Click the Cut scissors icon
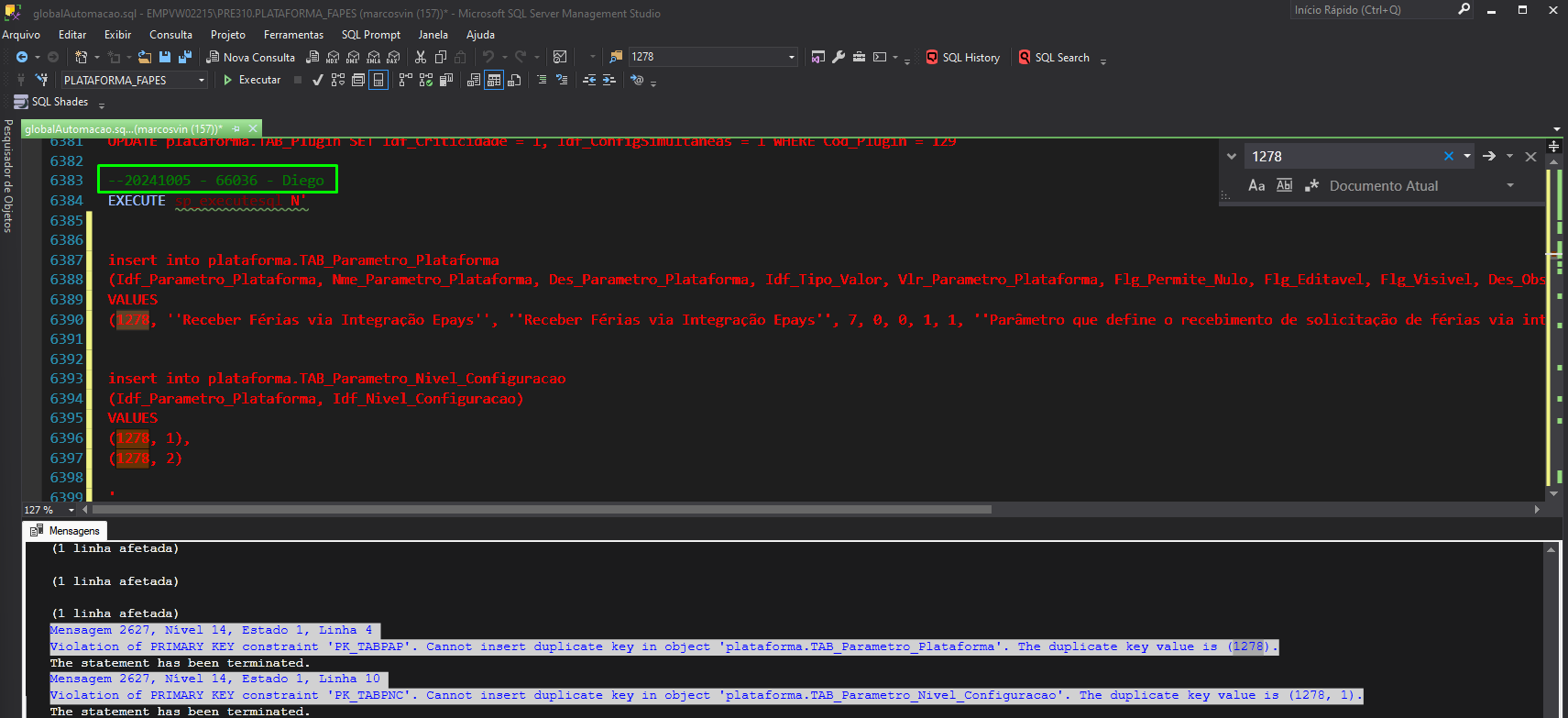This screenshot has width=1568, height=718. [421, 57]
